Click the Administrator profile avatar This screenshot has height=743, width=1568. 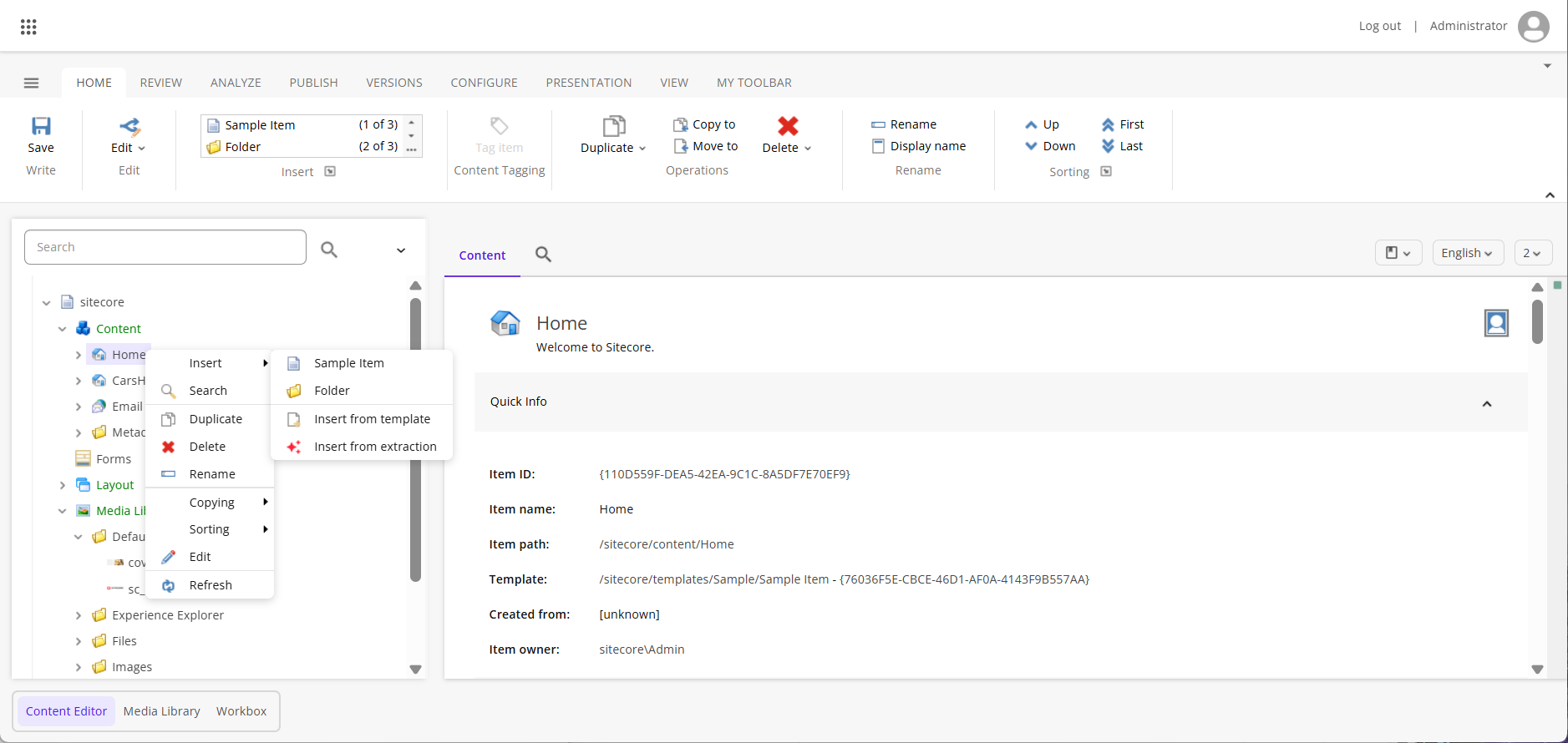pyautogui.click(x=1533, y=26)
